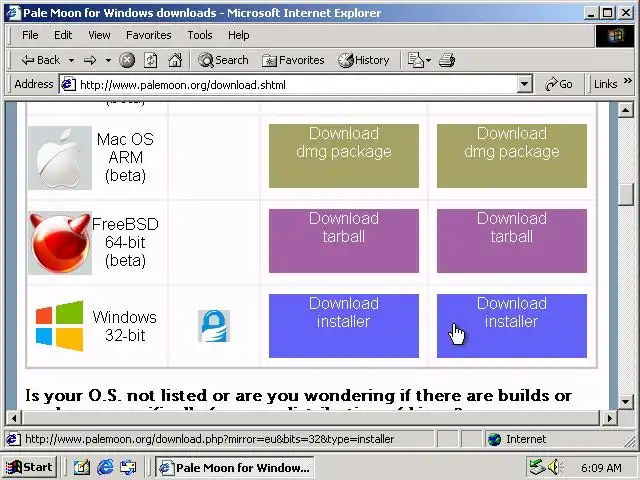Launch Outlook Express quick launch icon
This screenshot has height=480, width=640.
(x=128, y=467)
